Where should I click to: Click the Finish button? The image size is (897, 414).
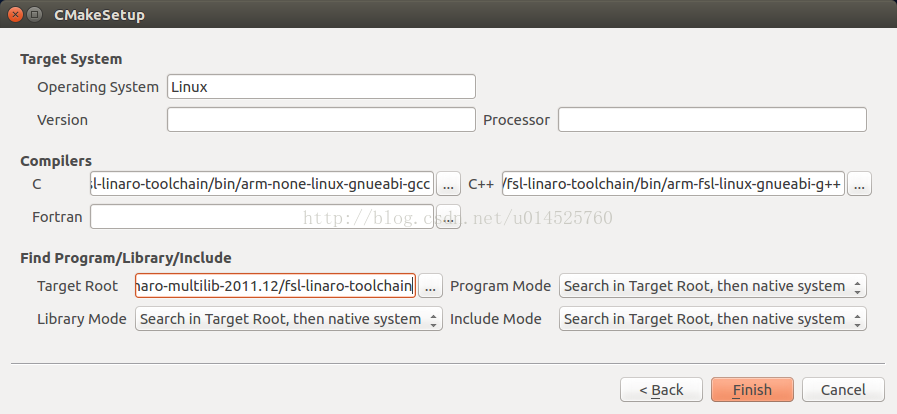pyautogui.click(x=752, y=389)
